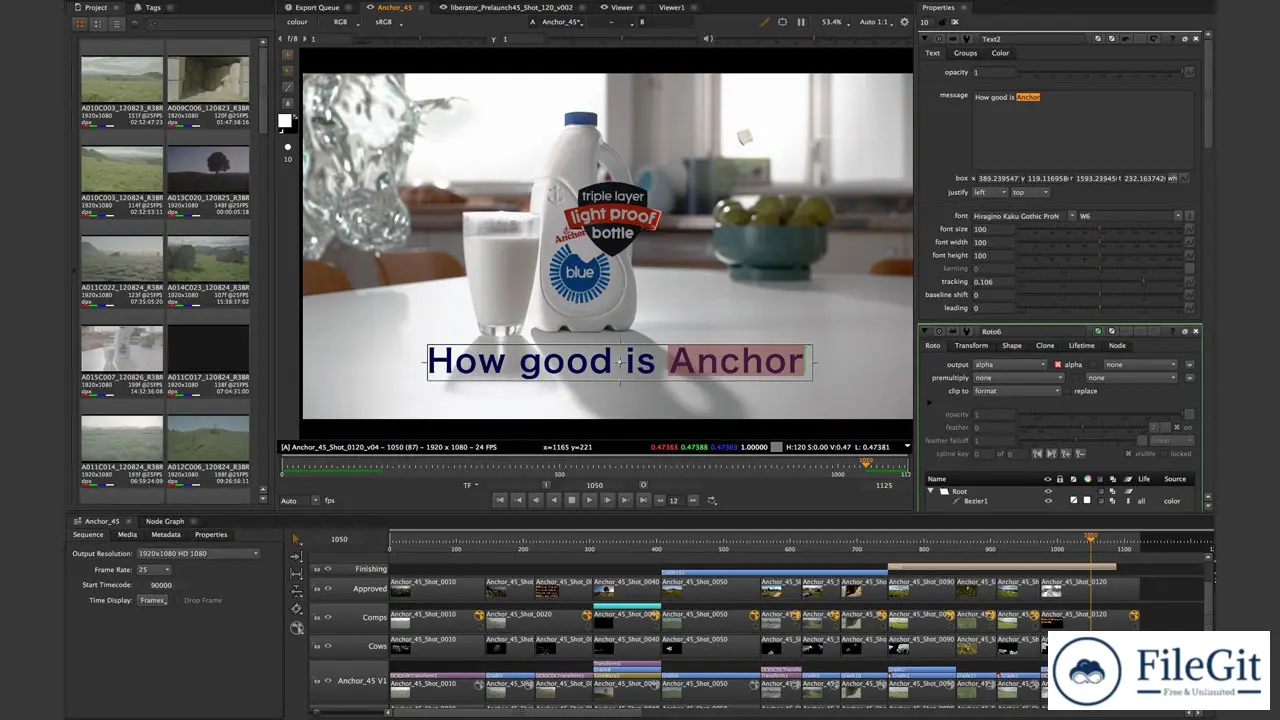Open the Frame Rate dropdown
Screen dimensions: 1280x720
(x=153, y=569)
